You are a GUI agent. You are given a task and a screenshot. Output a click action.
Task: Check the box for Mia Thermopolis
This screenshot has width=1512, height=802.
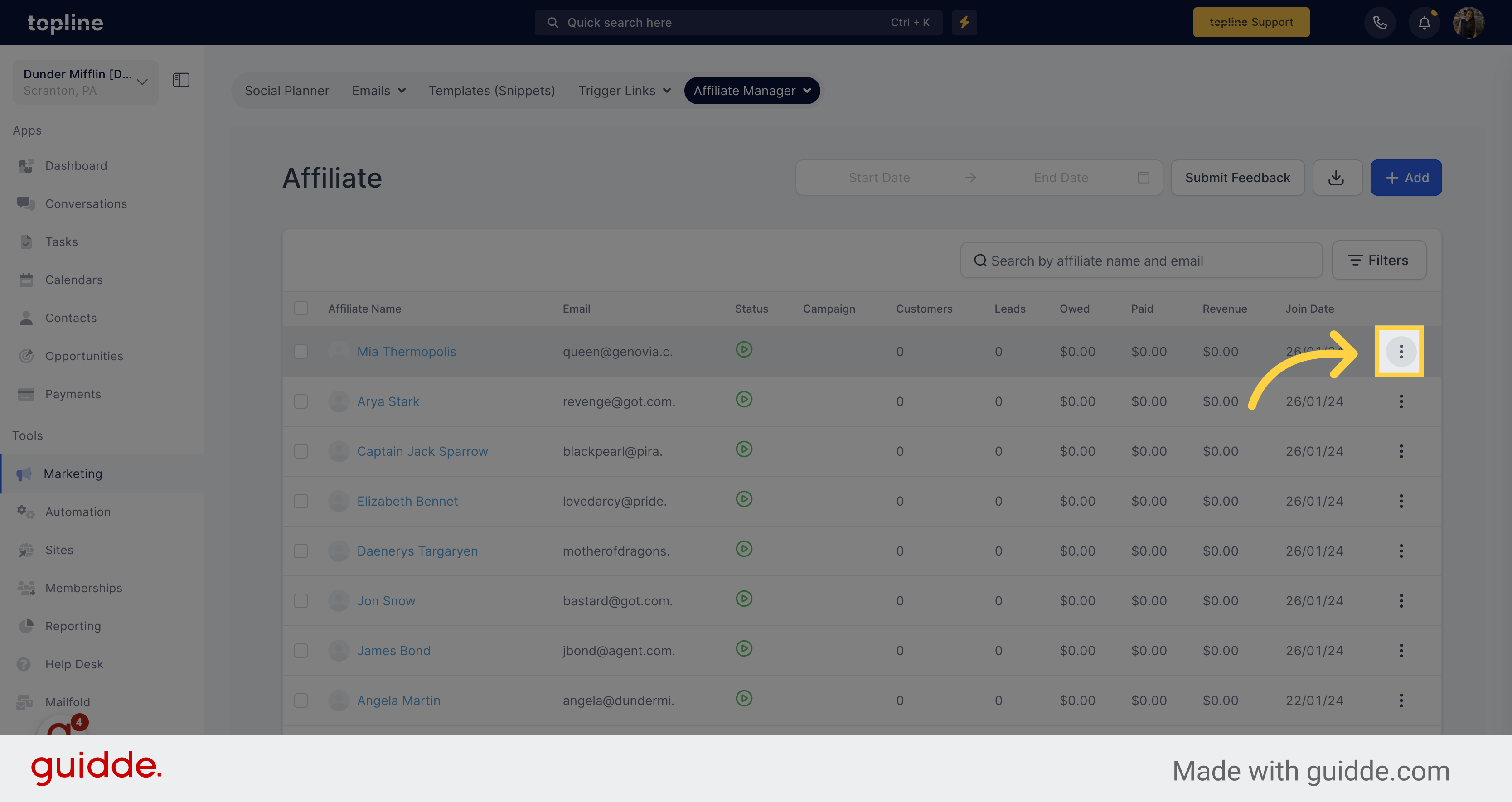click(301, 352)
